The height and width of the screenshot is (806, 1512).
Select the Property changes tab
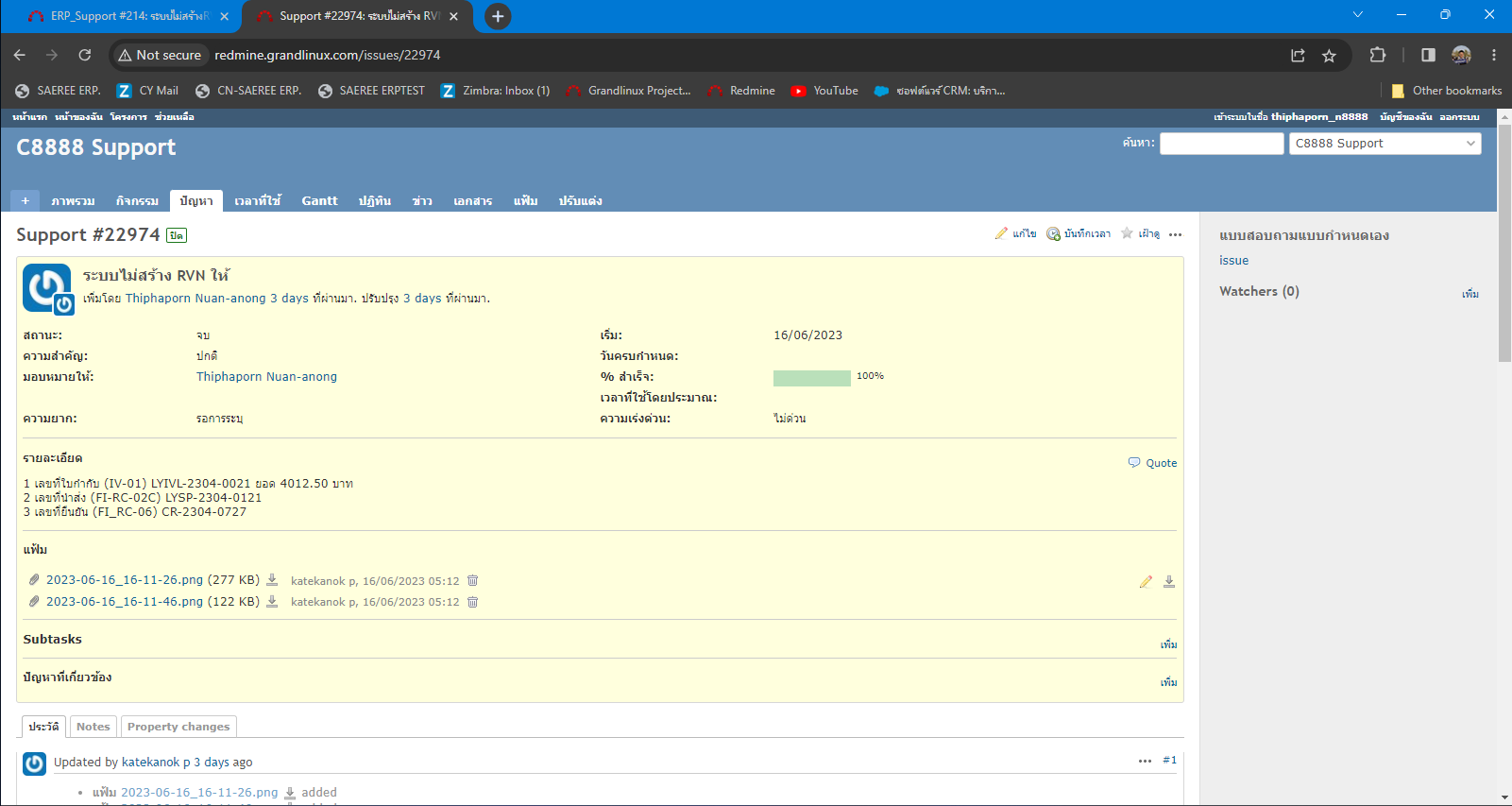[178, 727]
